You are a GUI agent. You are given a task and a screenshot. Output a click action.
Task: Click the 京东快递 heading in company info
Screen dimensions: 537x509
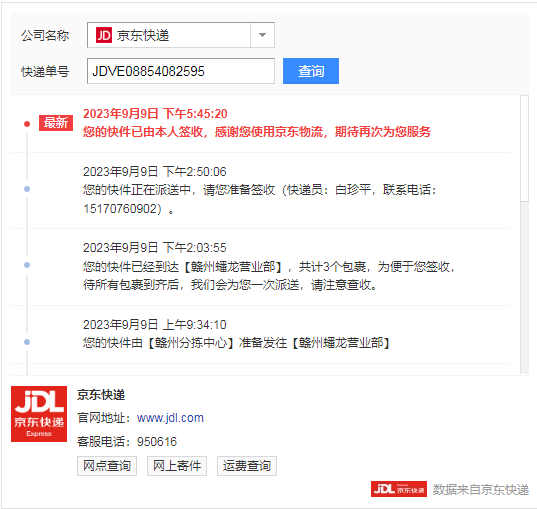(x=101, y=395)
